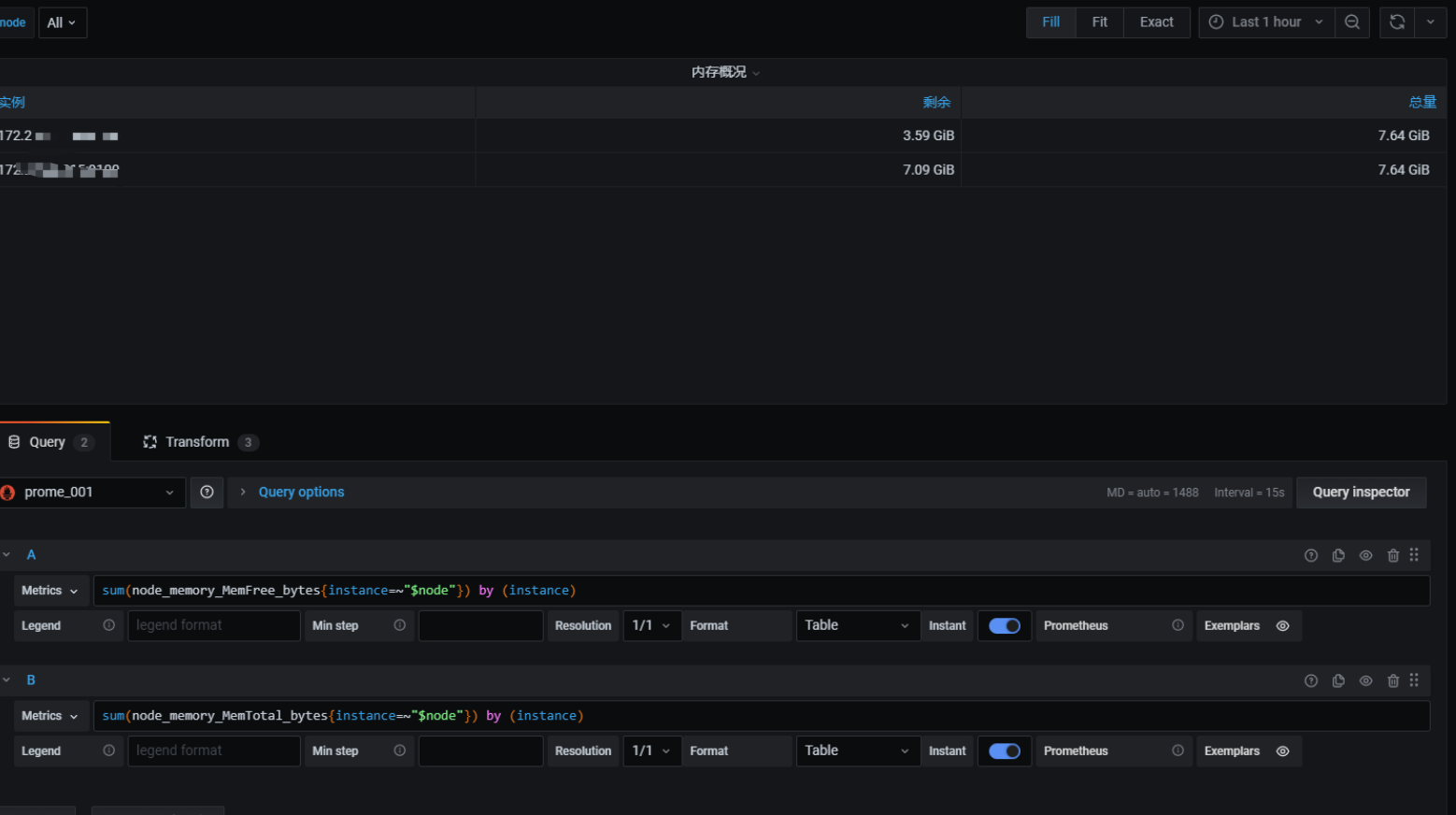Open the Query inspector

1361,493
